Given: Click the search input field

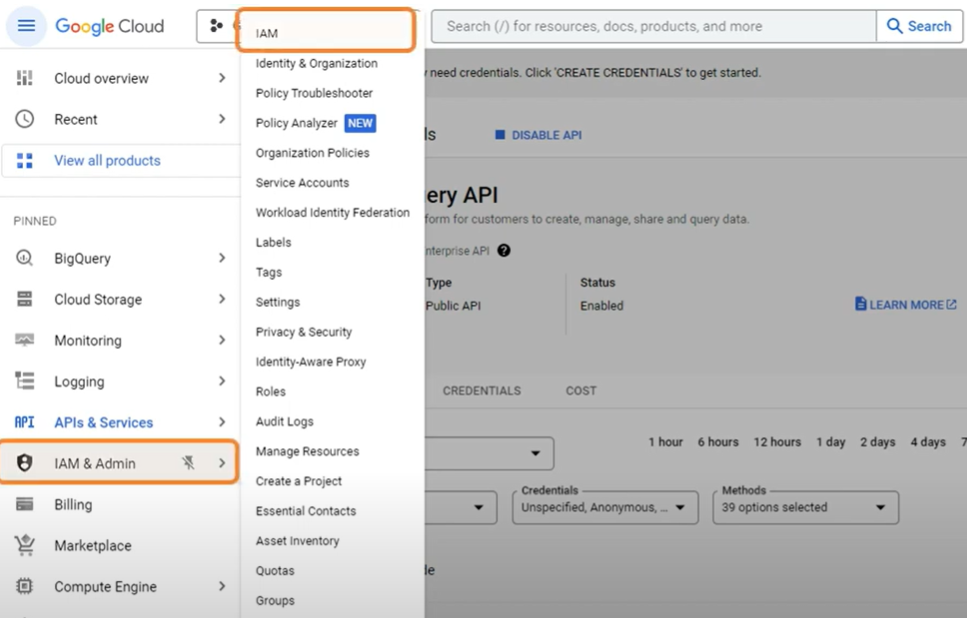Looking at the screenshot, I should (x=652, y=26).
